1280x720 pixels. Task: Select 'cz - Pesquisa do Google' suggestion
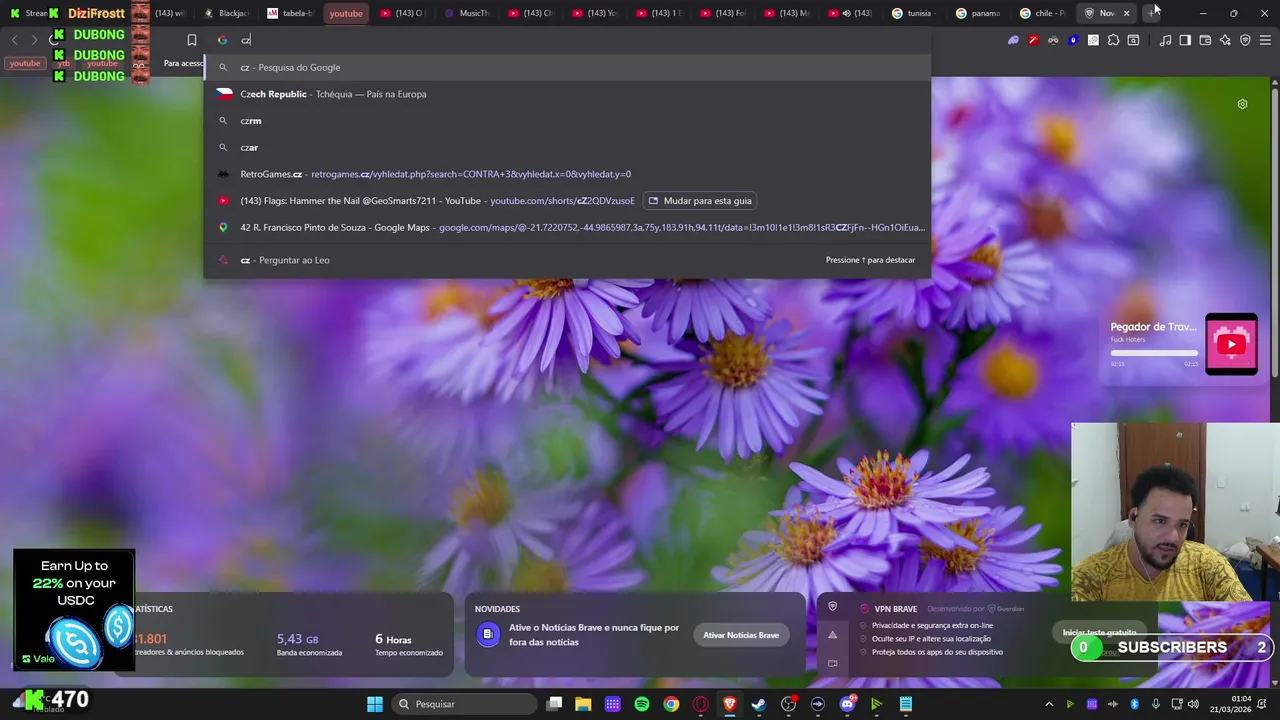[567, 67]
